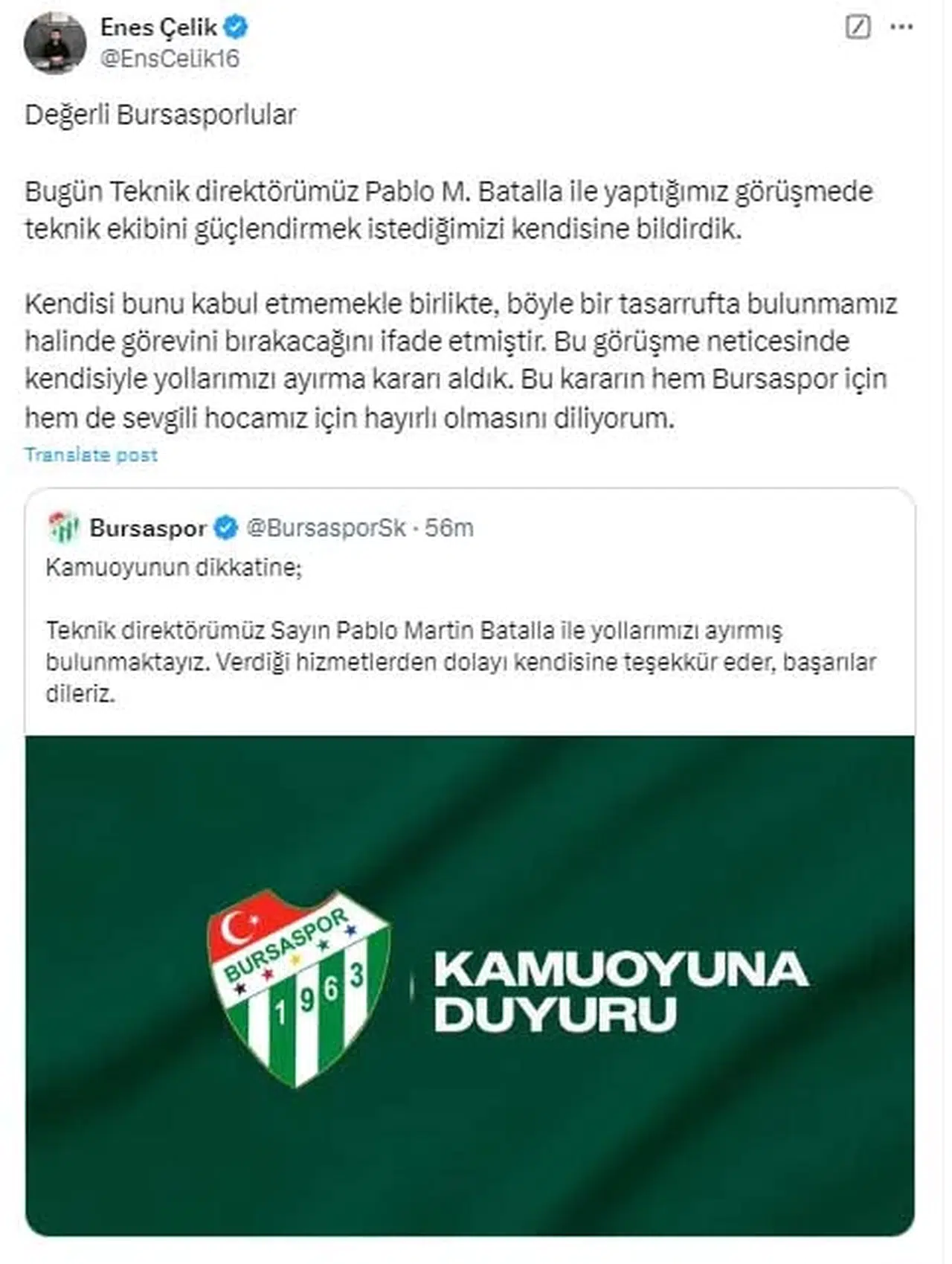Click the Bursaspor 1963 crest in the image
The image size is (952, 1264).
click(299, 988)
